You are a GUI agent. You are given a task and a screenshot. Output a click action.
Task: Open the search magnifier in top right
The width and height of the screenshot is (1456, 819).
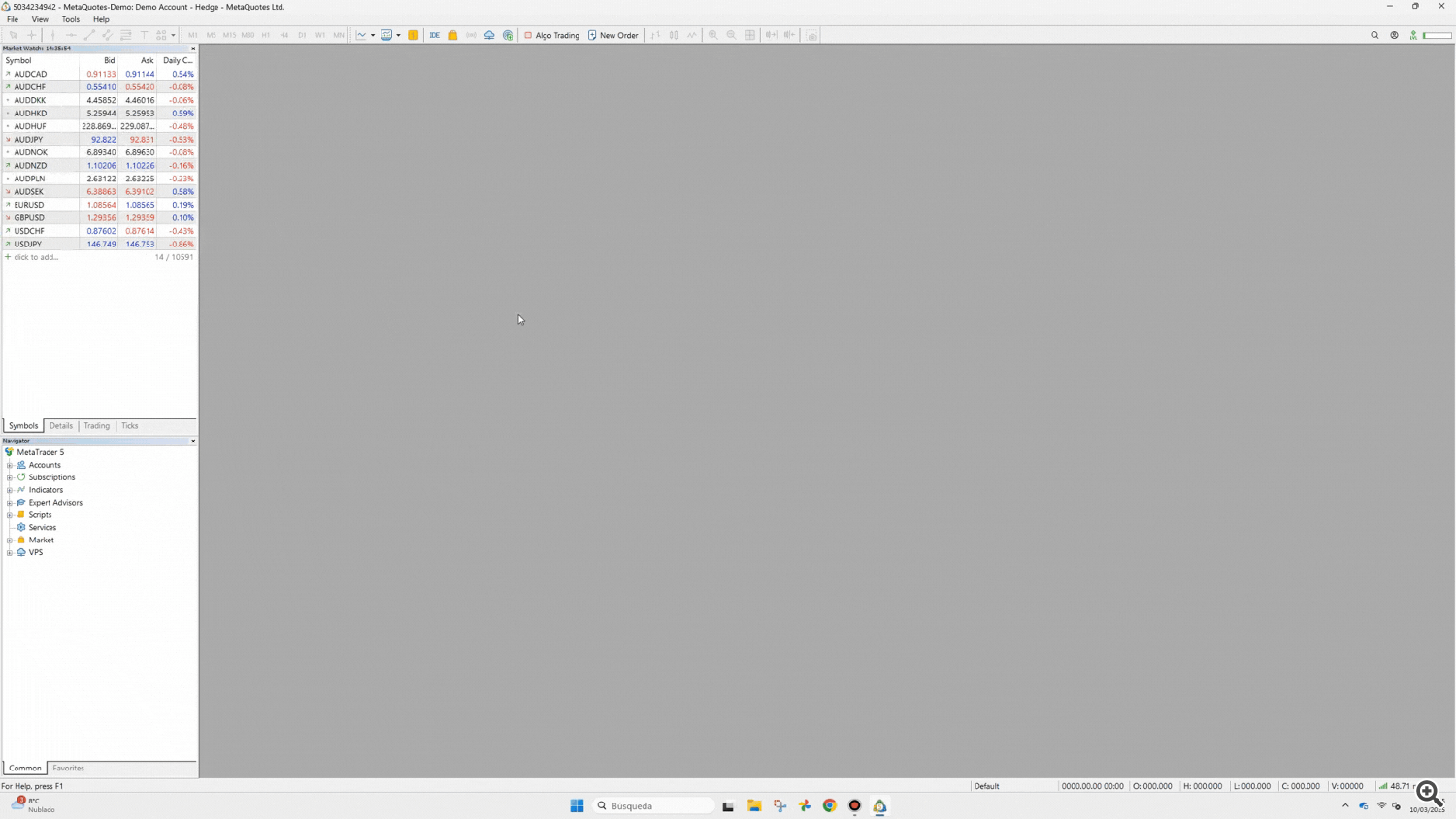click(x=1374, y=35)
